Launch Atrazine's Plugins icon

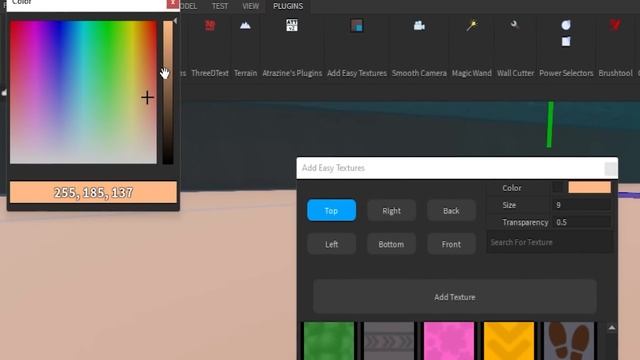[x=292, y=25]
